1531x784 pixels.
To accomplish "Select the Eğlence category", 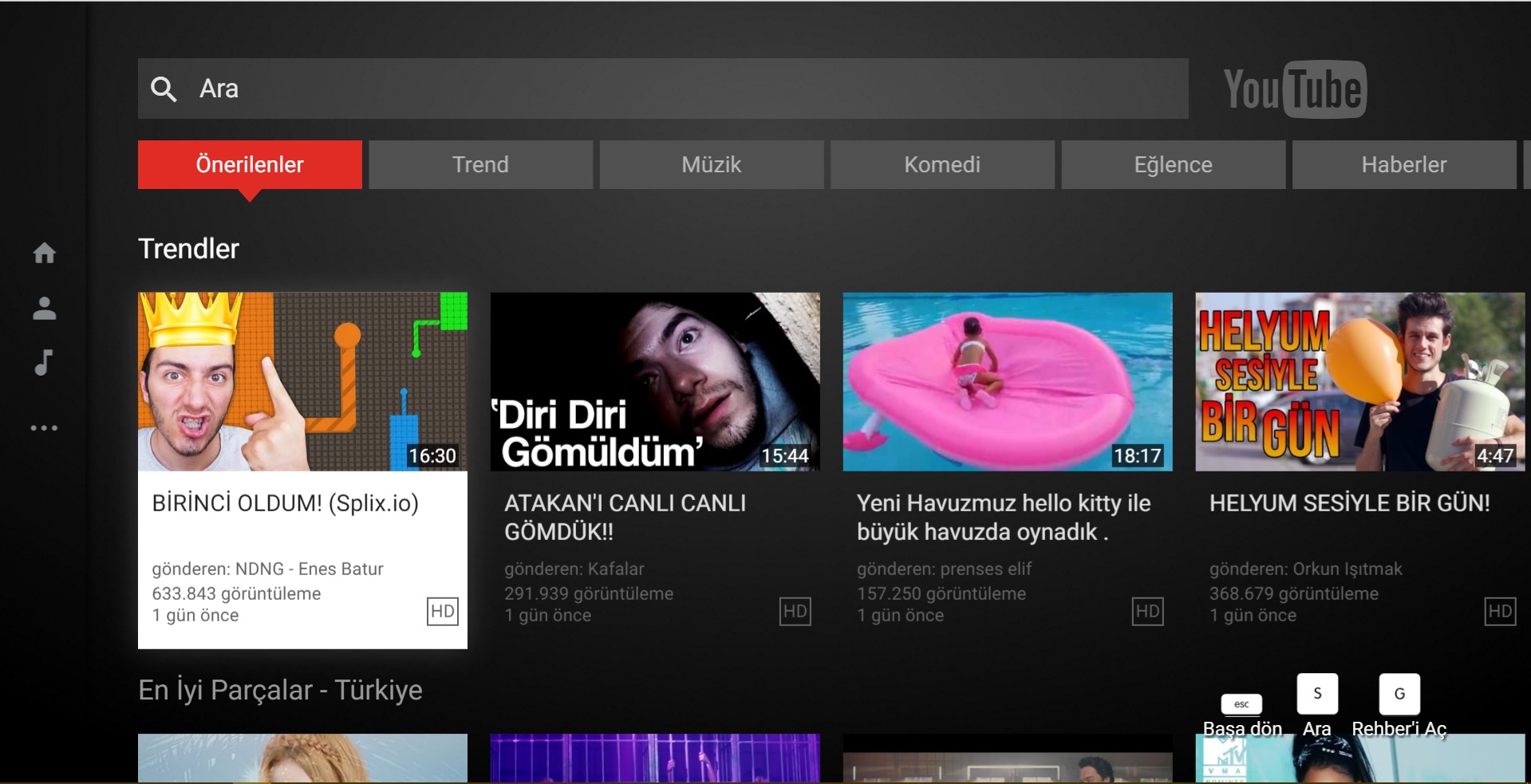I will [1173, 165].
